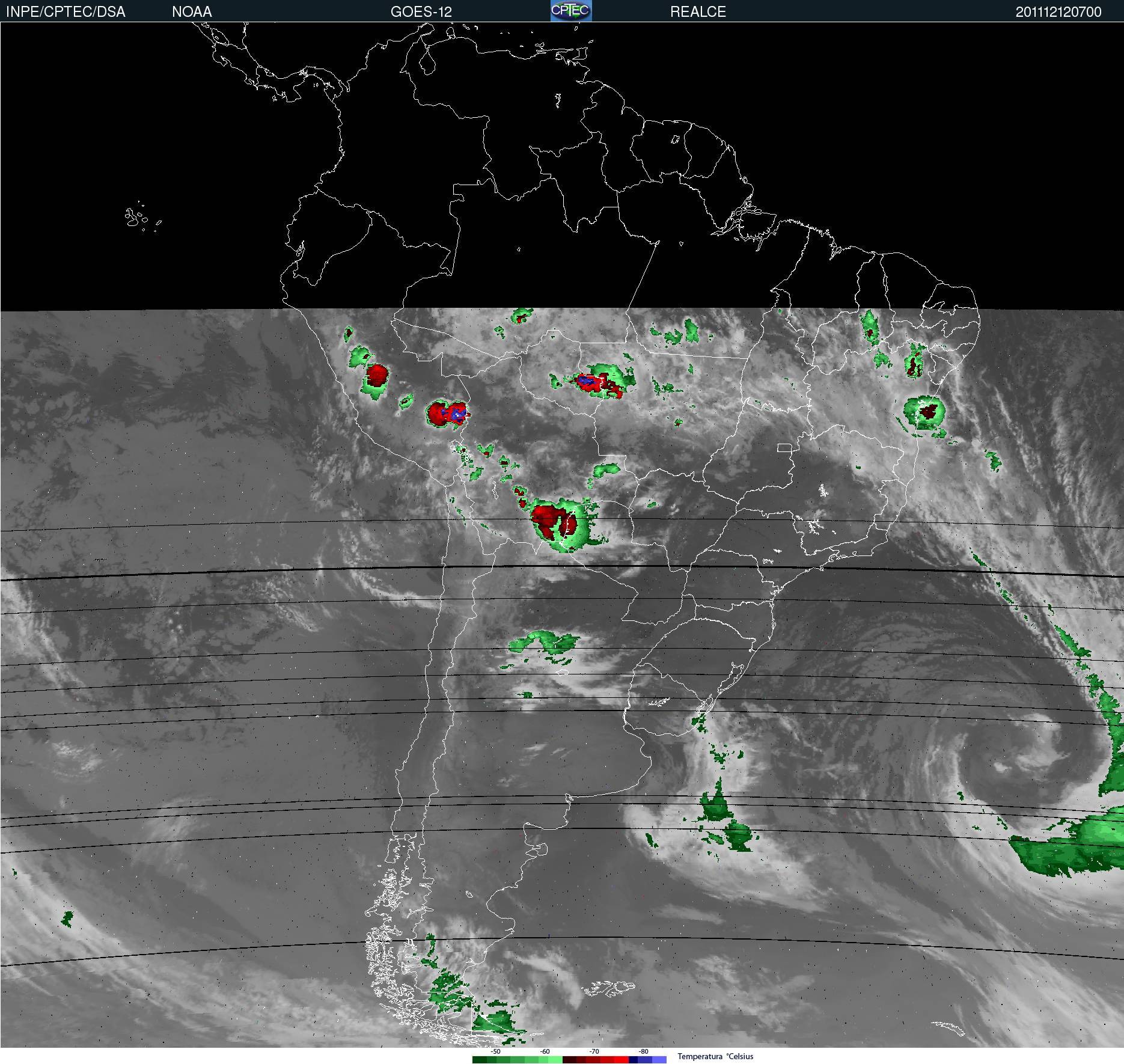Click the -80 legend tick label
Viewport: 1124px width, 1064px height.
tap(644, 1051)
